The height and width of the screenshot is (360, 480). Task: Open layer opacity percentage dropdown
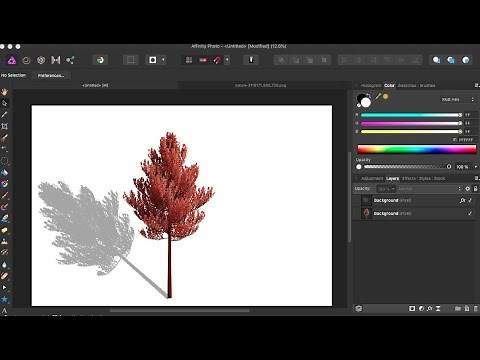pos(386,189)
